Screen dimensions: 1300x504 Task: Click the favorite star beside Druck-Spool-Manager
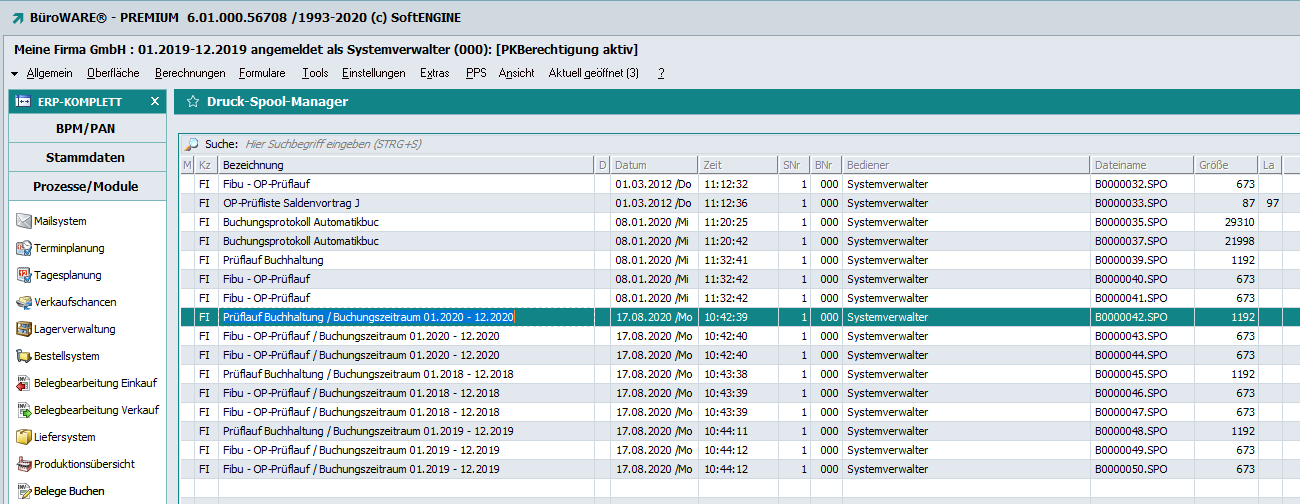pyautogui.click(x=192, y=101)
